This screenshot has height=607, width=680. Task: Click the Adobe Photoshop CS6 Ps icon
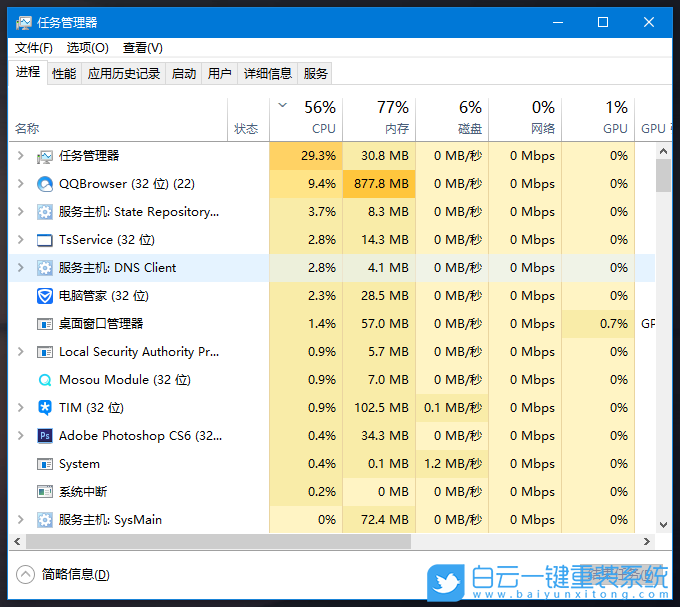tap(45, 436)
